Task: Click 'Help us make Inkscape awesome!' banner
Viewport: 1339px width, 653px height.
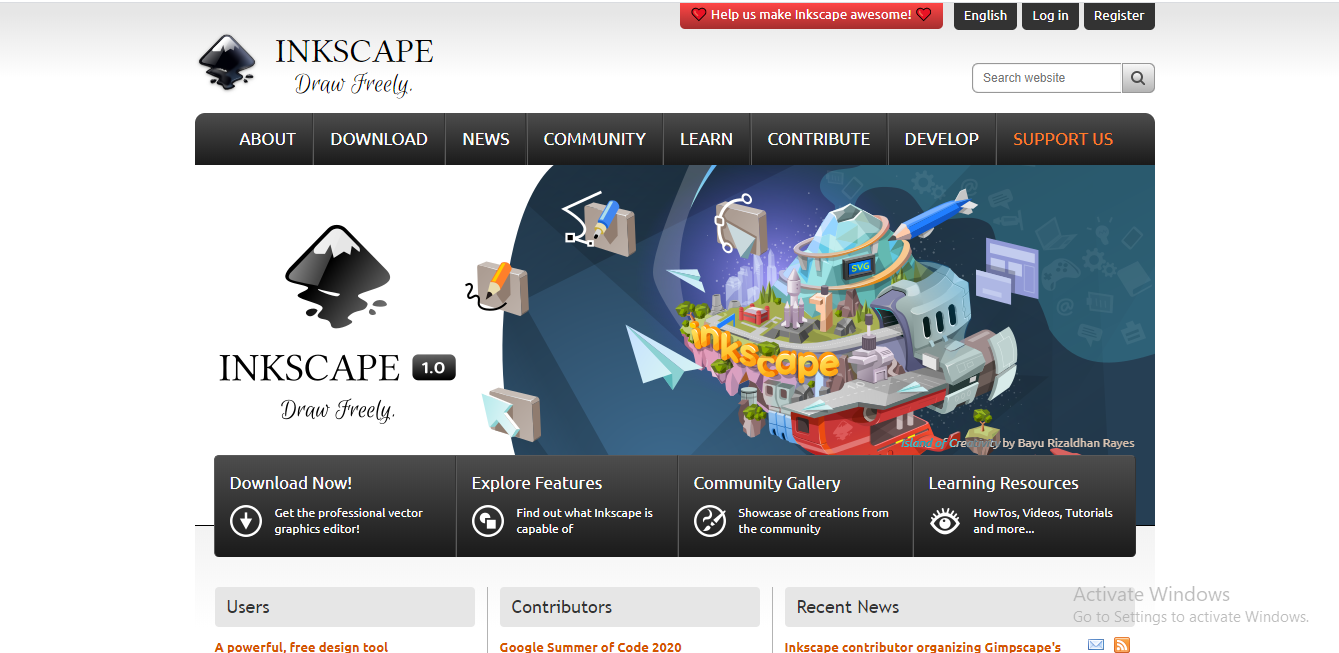Action: 811,15
